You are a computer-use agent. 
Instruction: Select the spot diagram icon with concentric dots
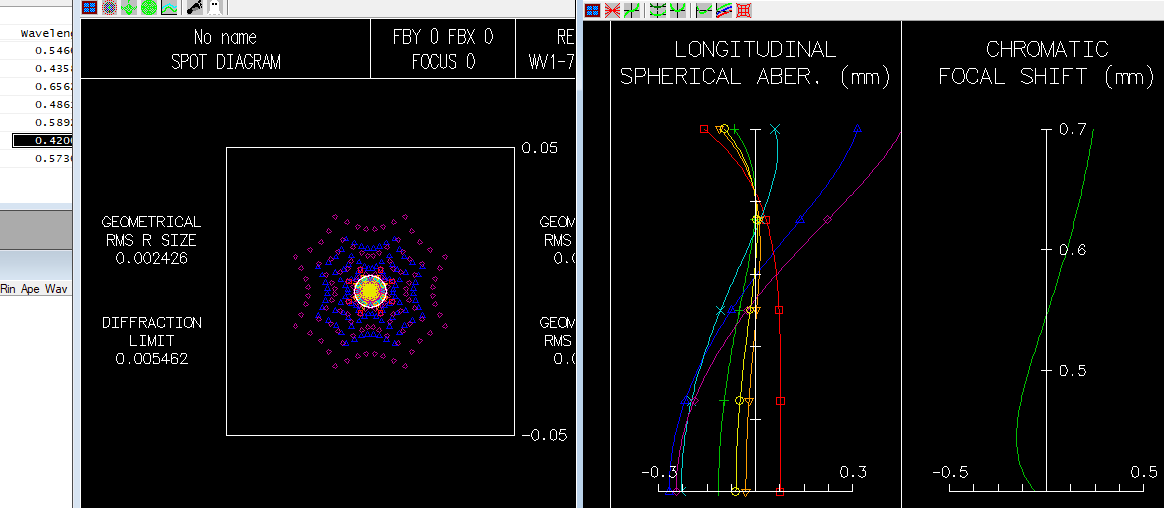pos(109,7)
